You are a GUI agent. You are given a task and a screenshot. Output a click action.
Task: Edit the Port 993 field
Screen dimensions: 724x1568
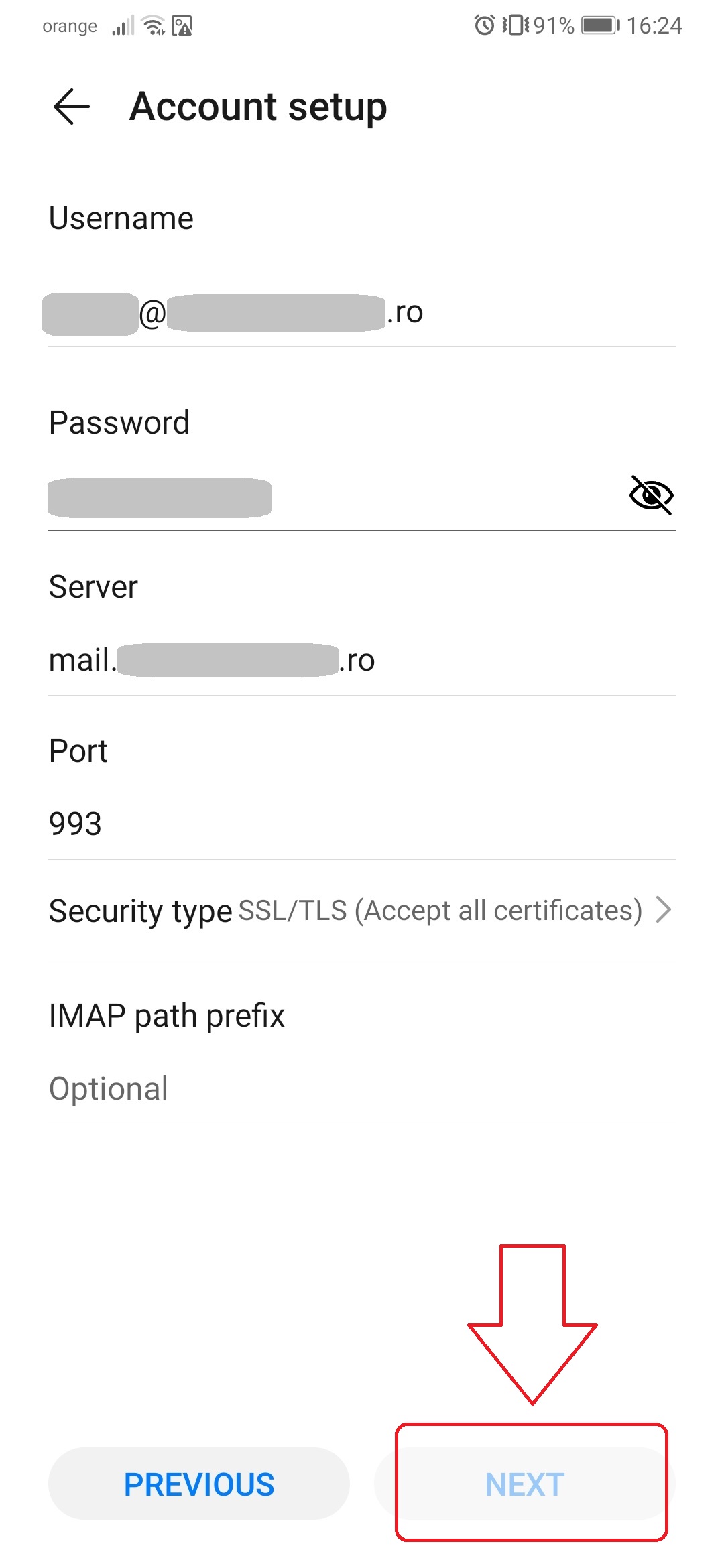pos(362,824)
